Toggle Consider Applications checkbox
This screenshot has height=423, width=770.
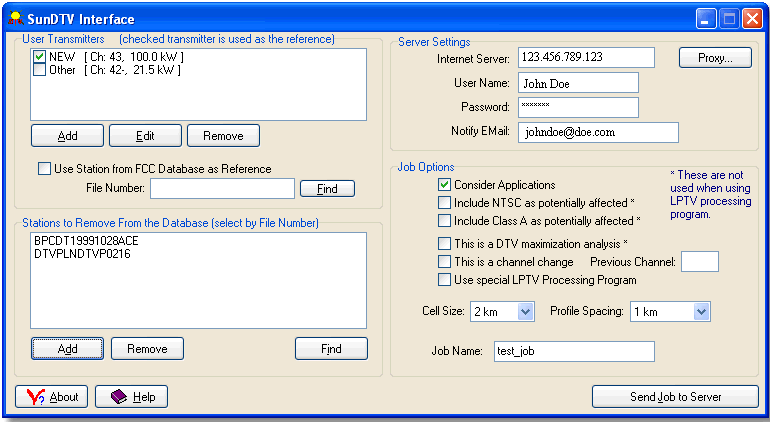pos(444,185)
